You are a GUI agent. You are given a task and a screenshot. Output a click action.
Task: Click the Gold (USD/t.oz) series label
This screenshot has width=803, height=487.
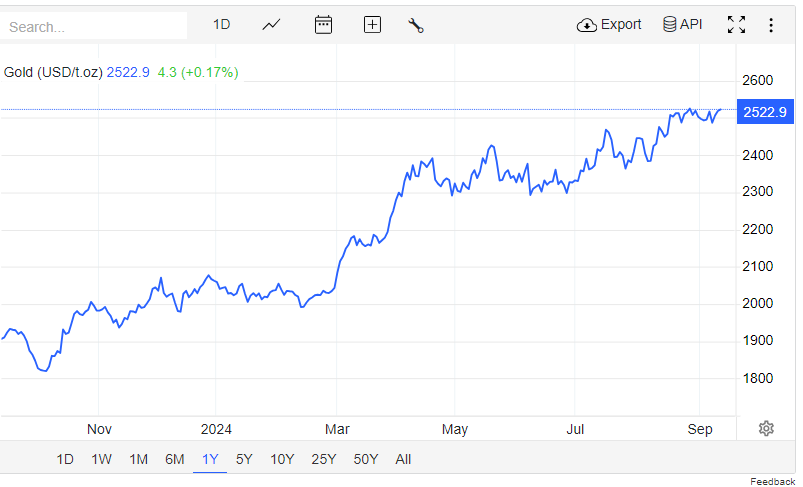(x=53, y=72)
